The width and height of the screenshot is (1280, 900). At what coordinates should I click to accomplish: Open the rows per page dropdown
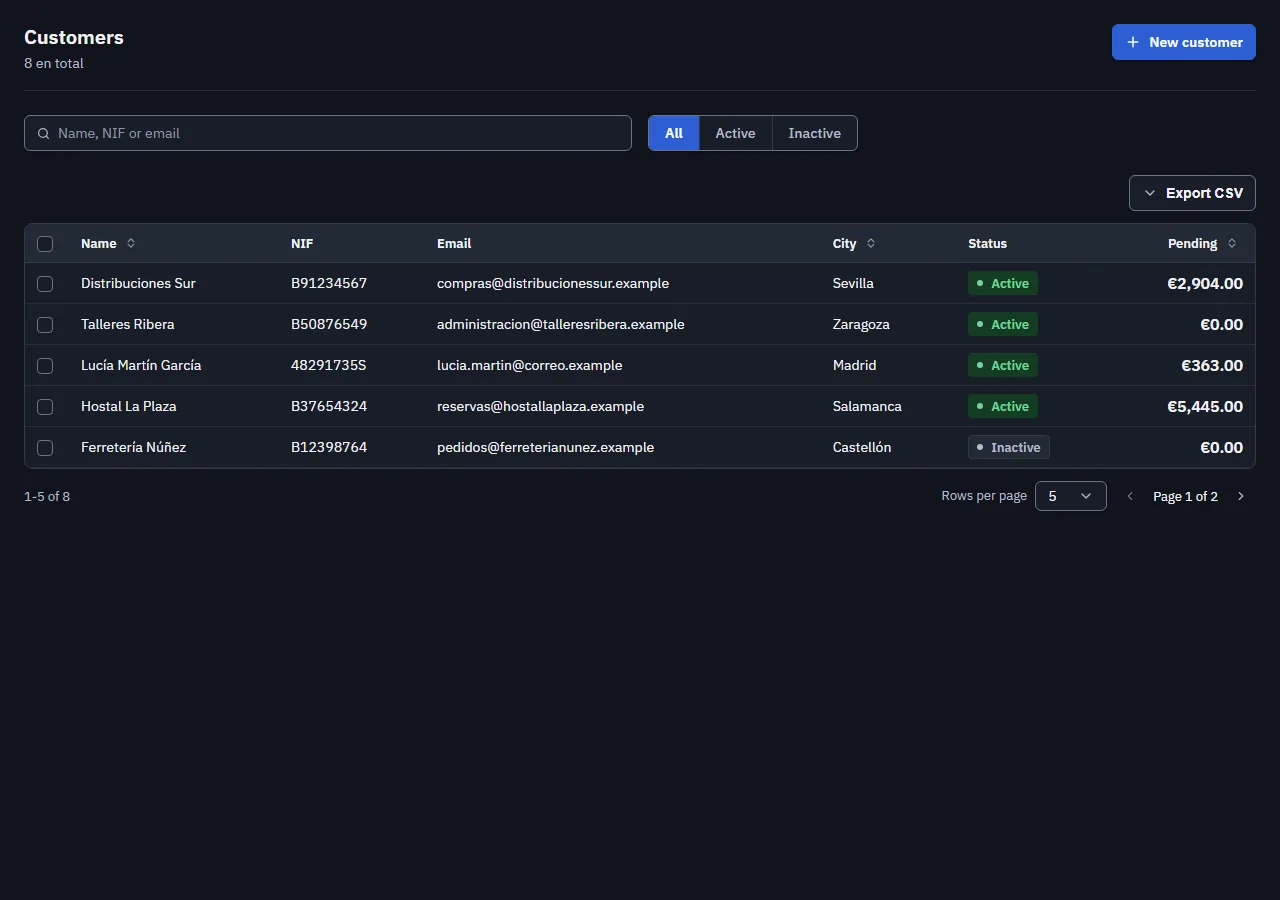click(x=1071, y=496)
